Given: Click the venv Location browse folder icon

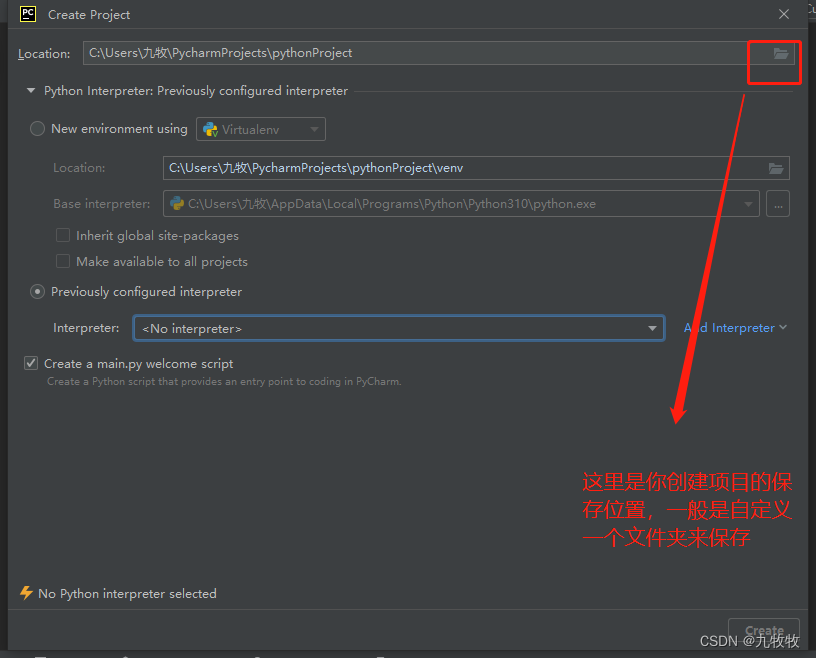Looking at the screenshot, I should [x=776, y=168].
